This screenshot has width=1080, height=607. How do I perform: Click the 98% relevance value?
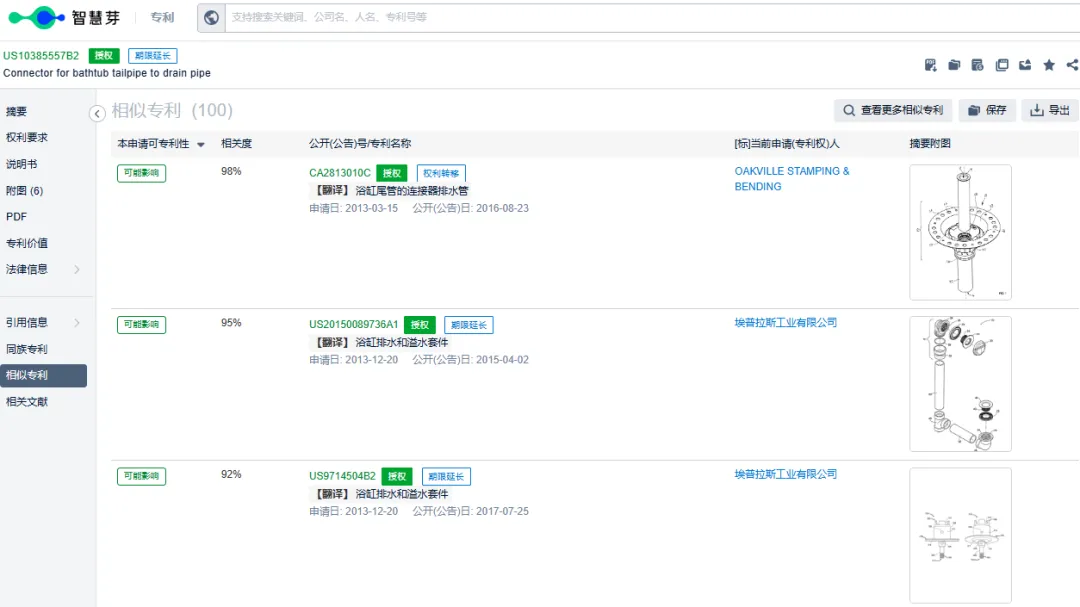(231, 171)
